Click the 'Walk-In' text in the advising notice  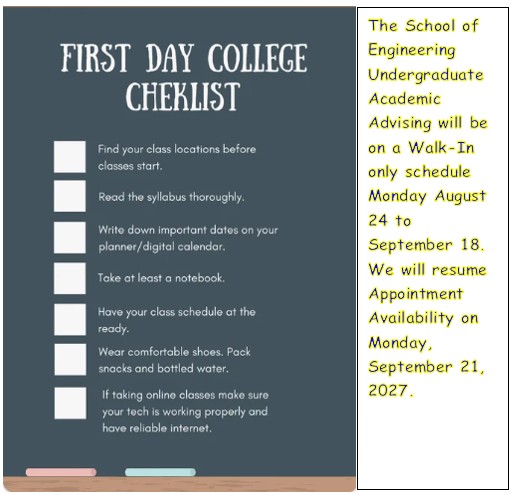(441, 147)
